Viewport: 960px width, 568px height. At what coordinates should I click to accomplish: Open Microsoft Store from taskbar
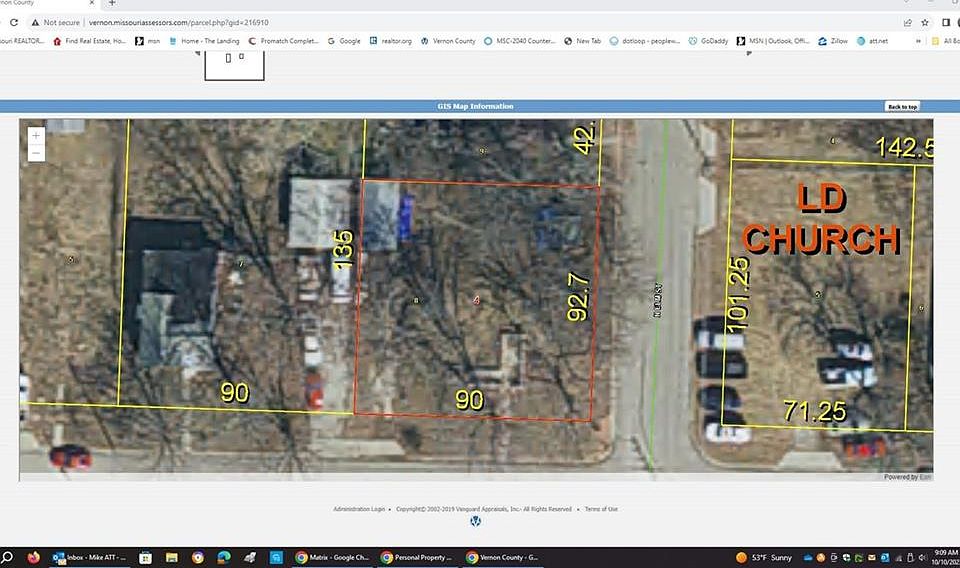pyautogui.click(x=145, y=557)
